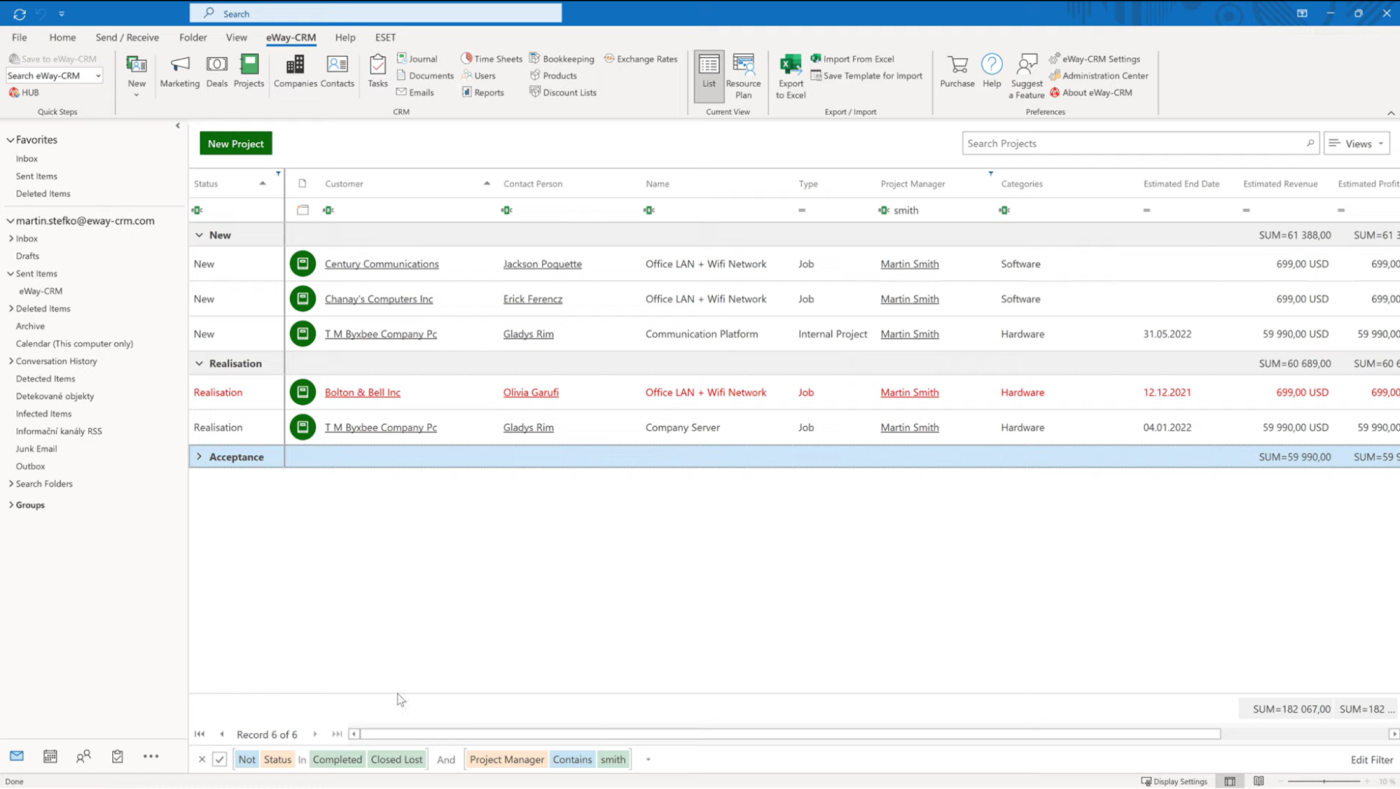The width and height of the screenshot is (1400, 789).
Task: Click the New Project button
Action: tap(236, 144)
